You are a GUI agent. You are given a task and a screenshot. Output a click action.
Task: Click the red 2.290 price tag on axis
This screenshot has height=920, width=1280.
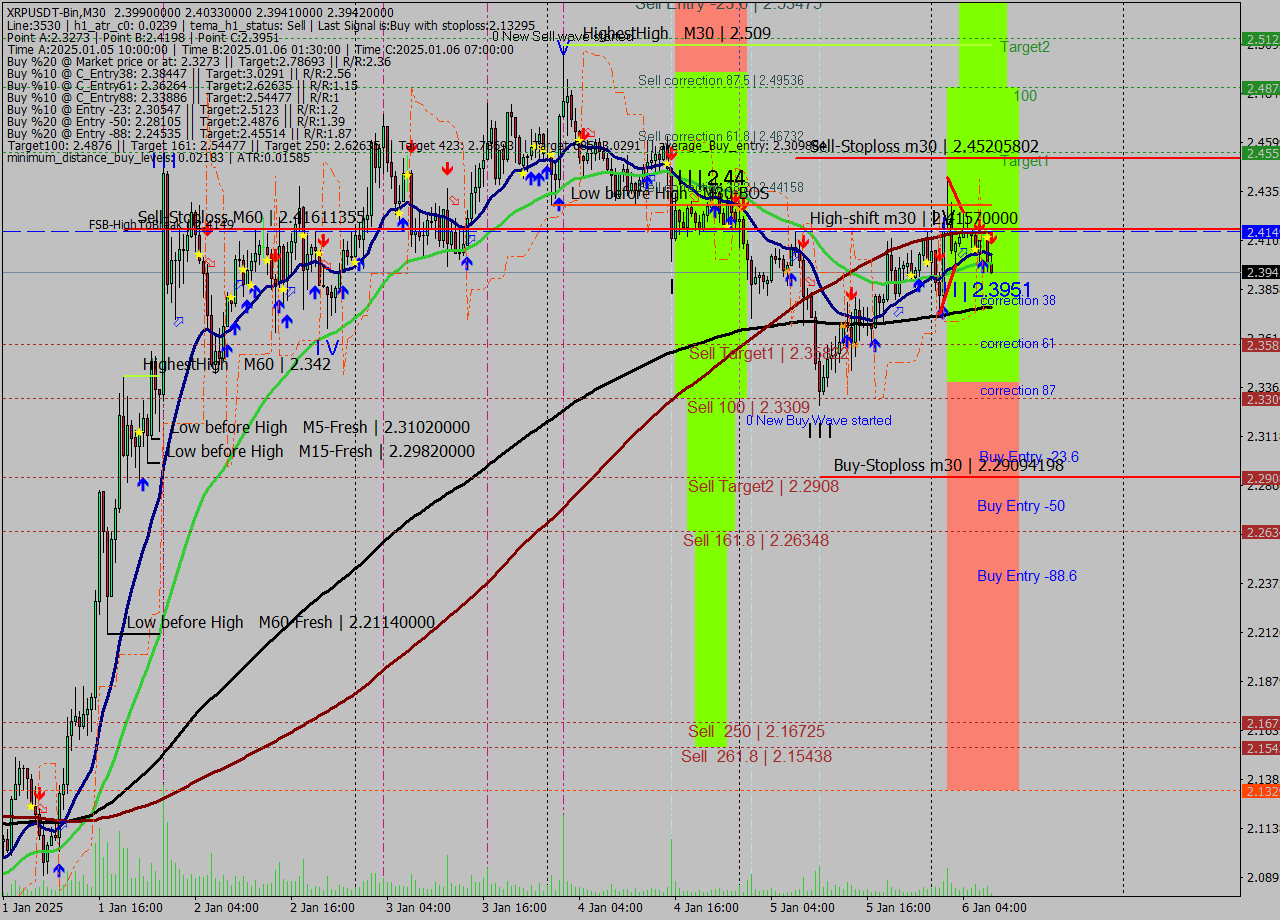pyautogui.click(x=1260, y=478)
